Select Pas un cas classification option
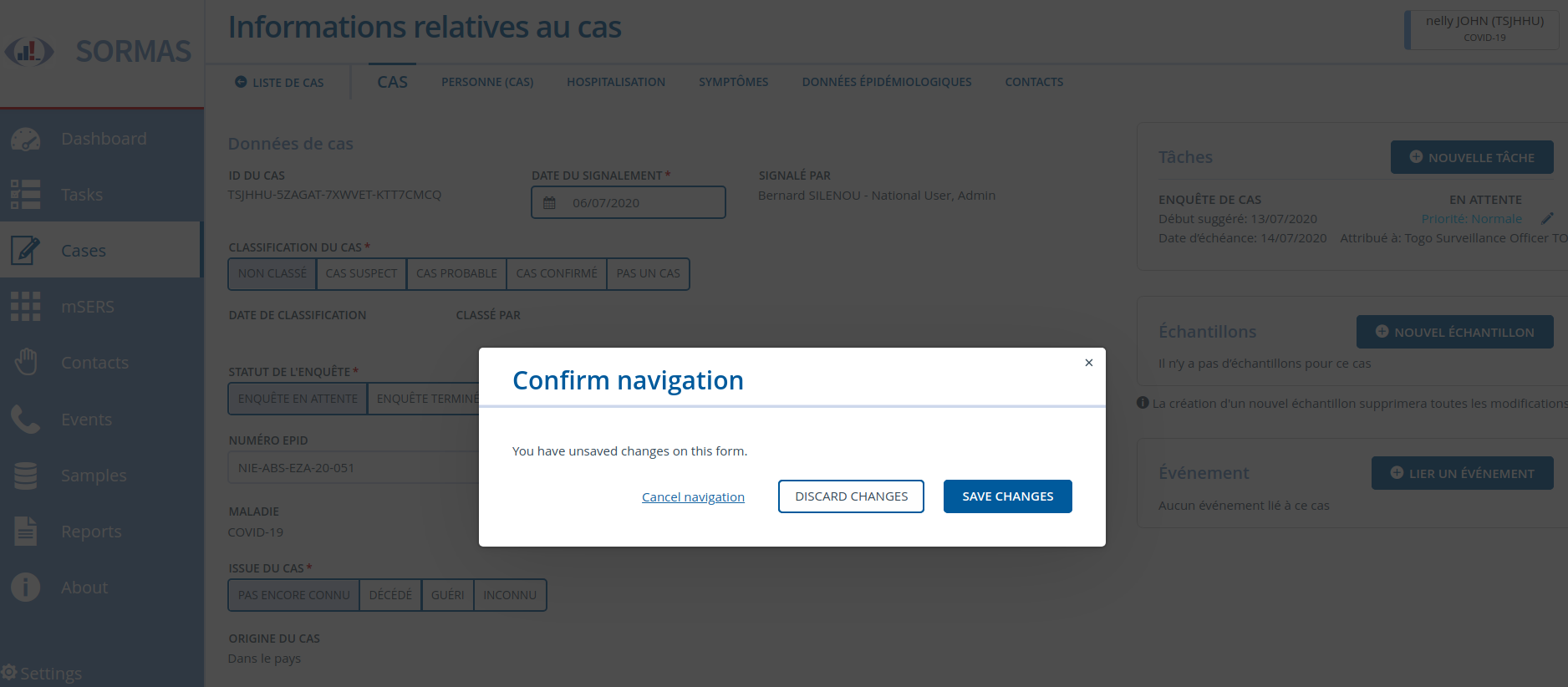 click(648, 273)
